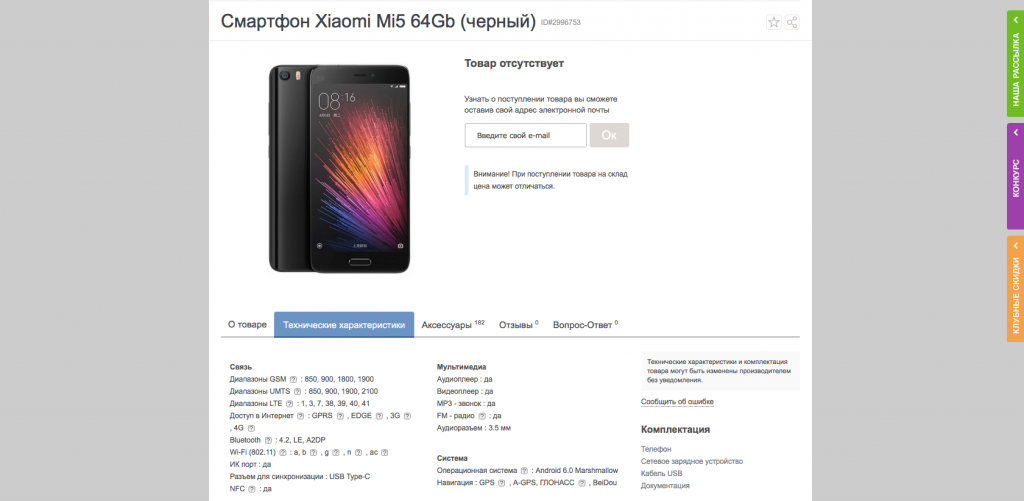The image size is (1024, 501).
Task: Click the share icon beside the title
Action: coord(792,23)
